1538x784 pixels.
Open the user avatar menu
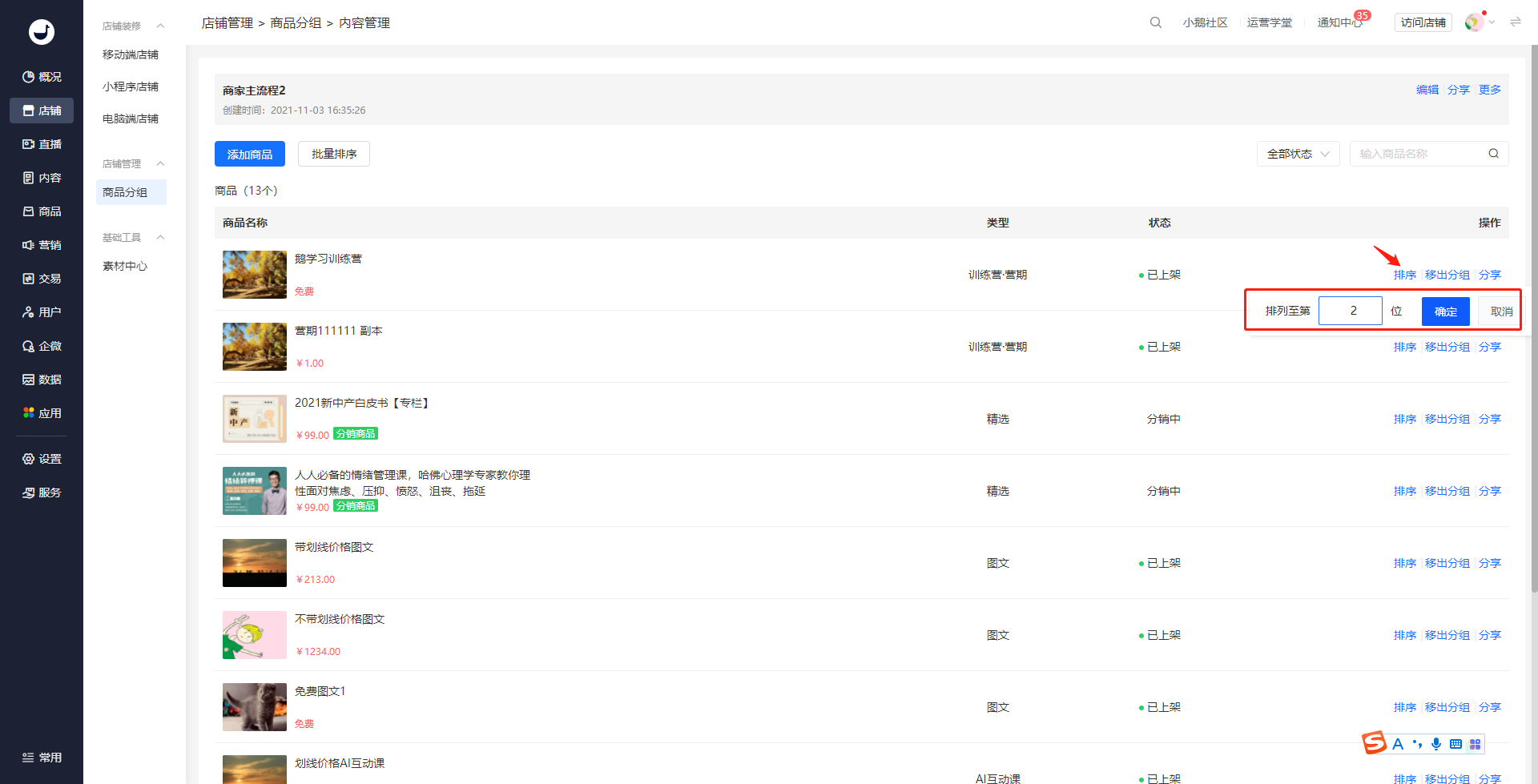[x=1474, y=22]
